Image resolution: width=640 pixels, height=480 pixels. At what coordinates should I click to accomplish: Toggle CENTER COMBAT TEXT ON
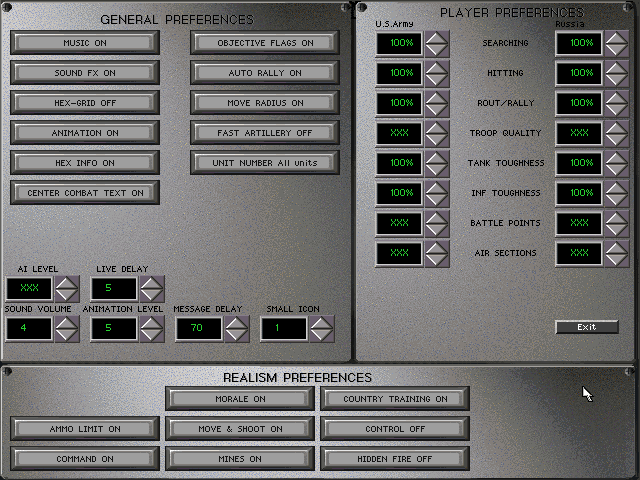85,193
